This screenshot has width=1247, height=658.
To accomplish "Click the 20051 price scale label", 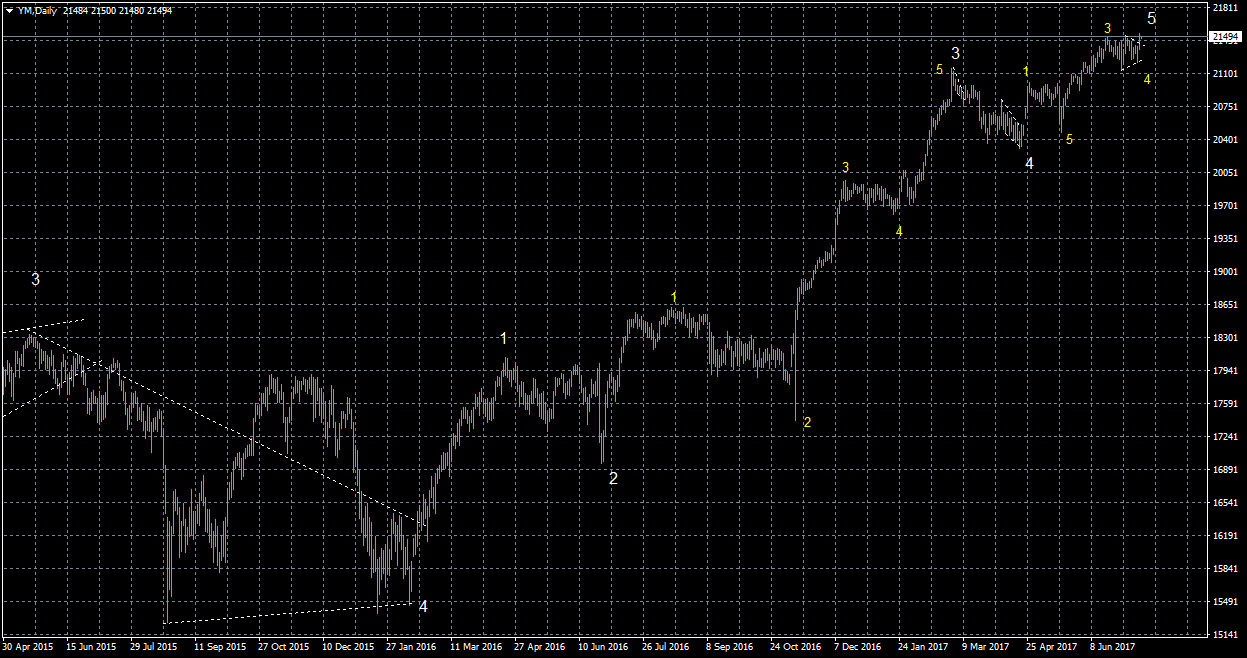I will [1224, 173].
